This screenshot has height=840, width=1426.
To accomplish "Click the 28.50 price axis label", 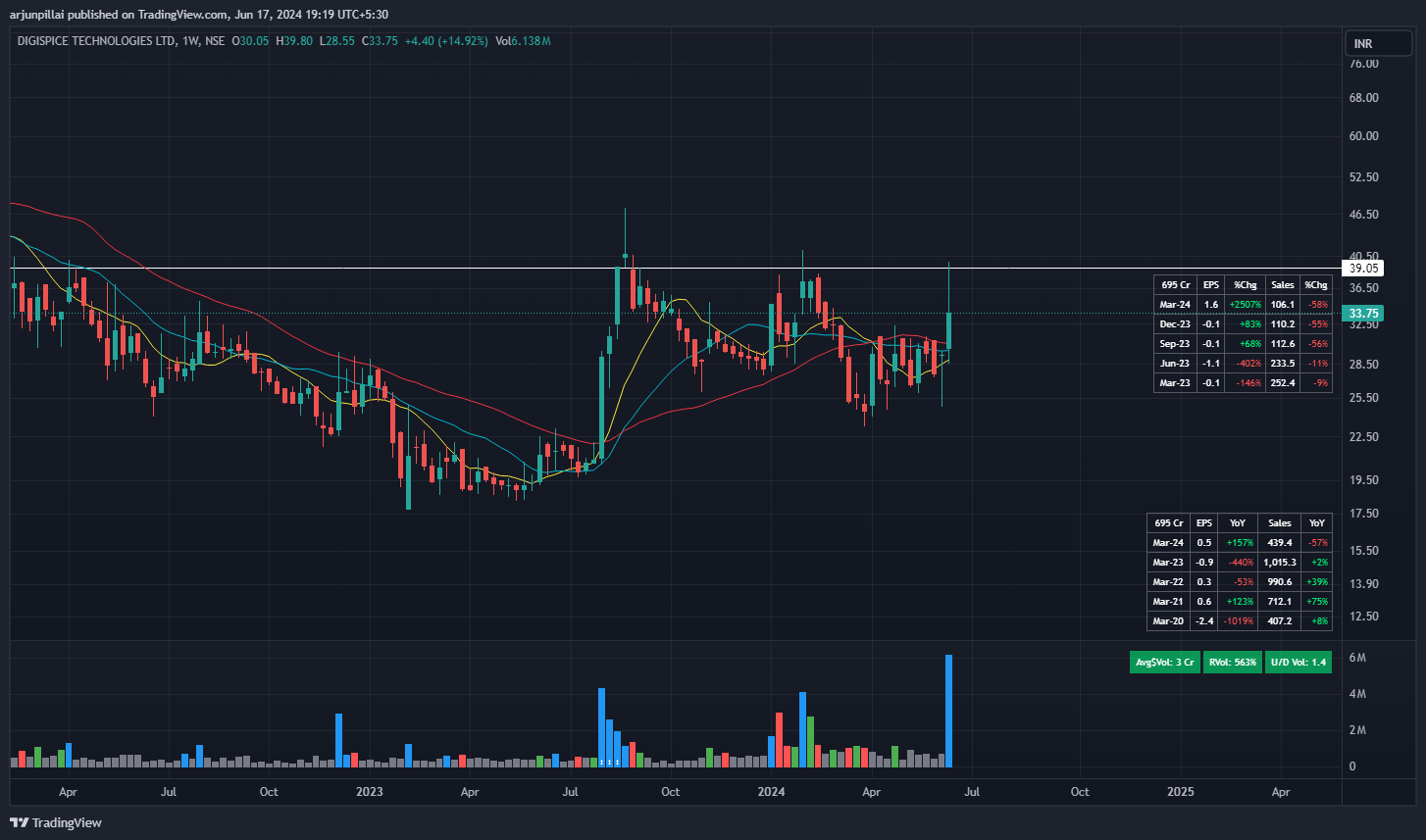I will click(x=1364, y=365).
